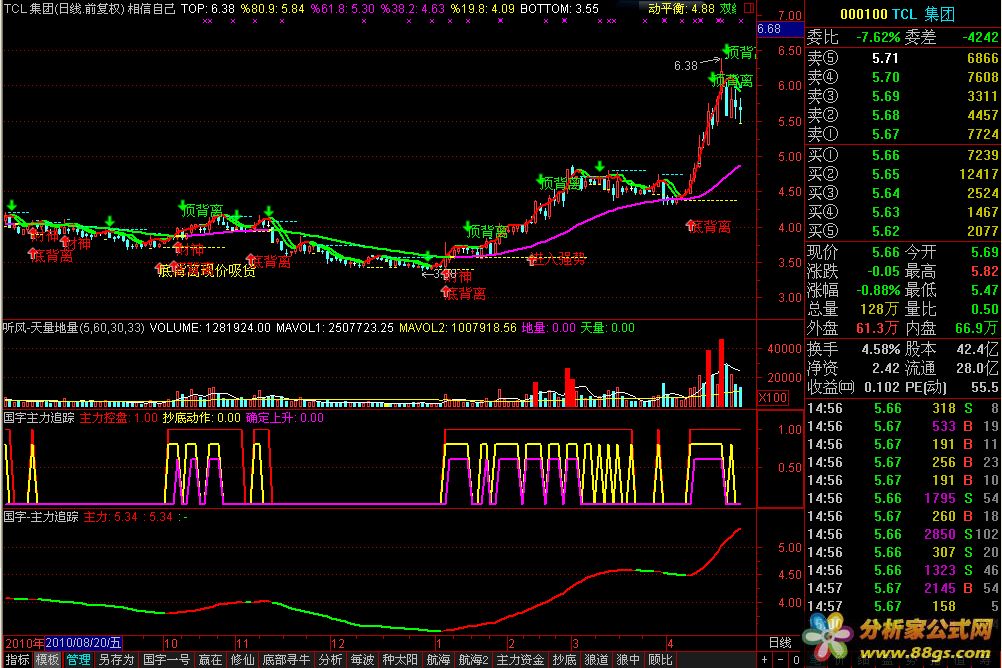
Task: Click the 卖⑤ order row at 5.71
Action: pos(902,58)
